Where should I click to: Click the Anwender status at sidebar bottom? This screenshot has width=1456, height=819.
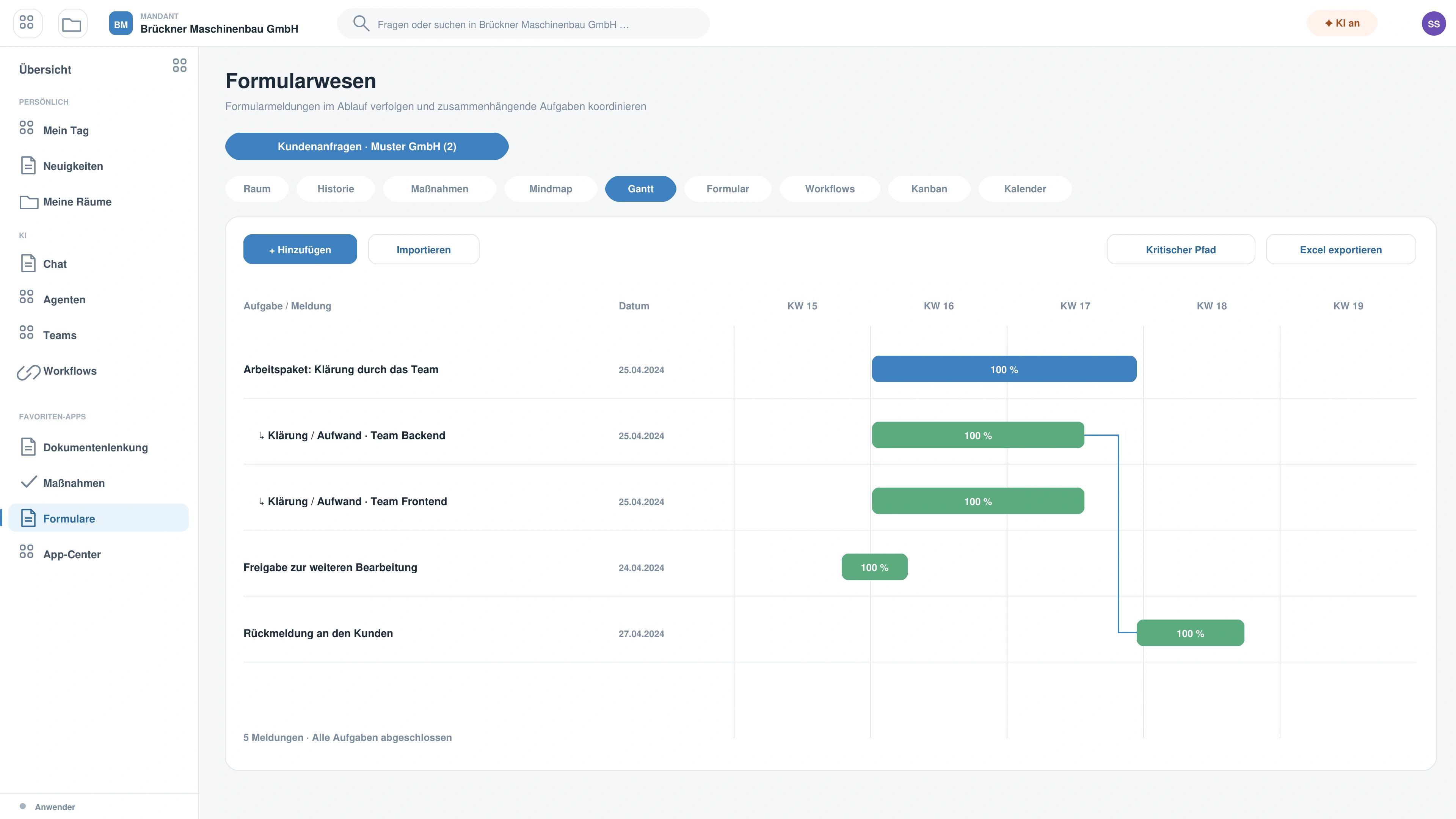tap(47, 806)
